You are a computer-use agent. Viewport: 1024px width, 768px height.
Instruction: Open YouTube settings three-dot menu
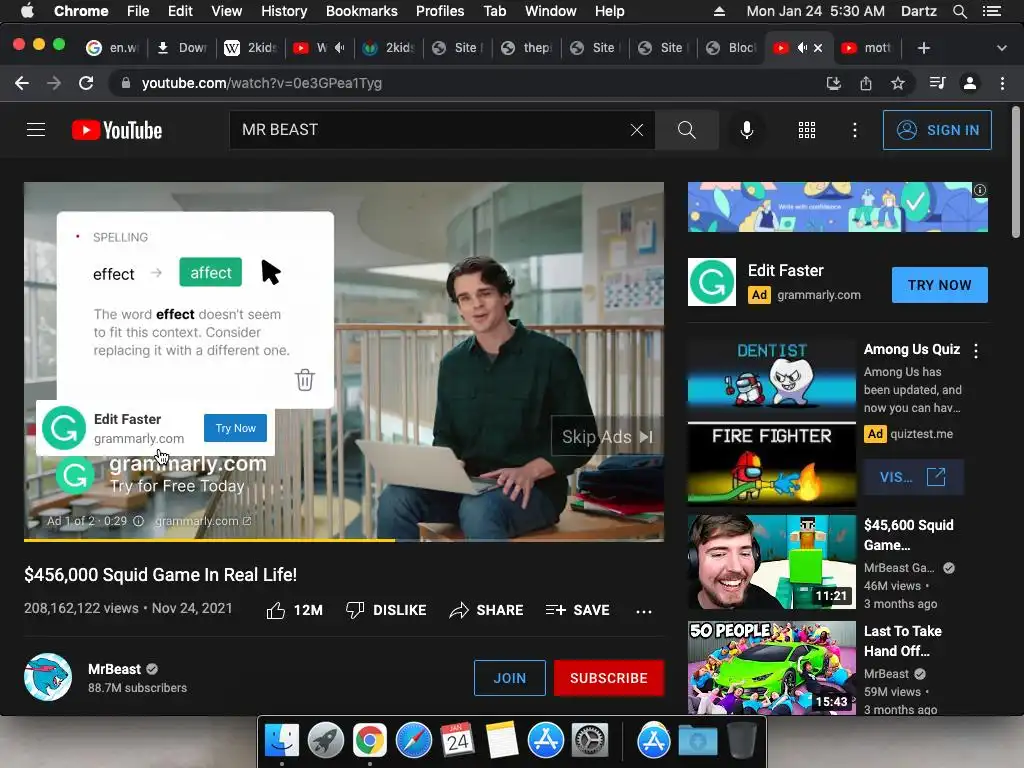tap(854, 130)
